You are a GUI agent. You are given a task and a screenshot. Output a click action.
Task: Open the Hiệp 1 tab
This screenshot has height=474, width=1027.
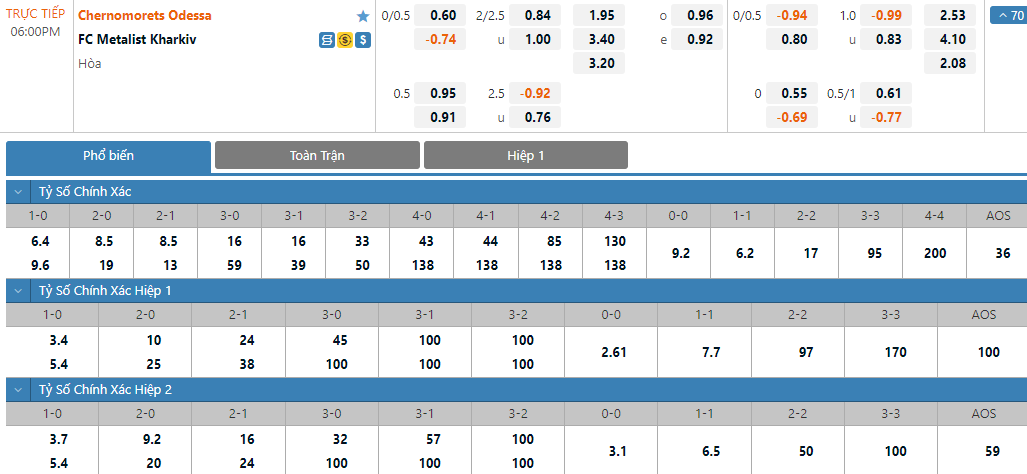click(526, 156)
